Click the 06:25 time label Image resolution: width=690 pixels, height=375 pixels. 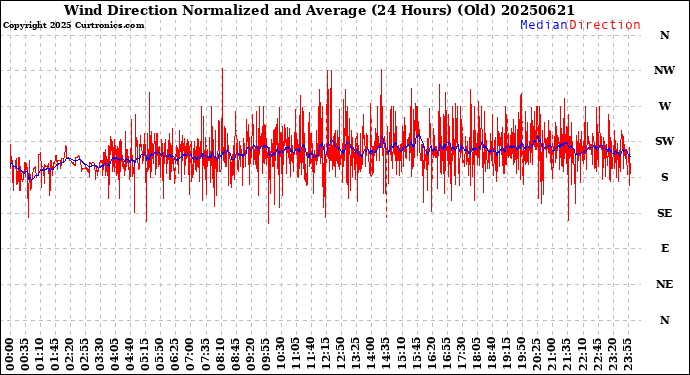tap(174, 354)
